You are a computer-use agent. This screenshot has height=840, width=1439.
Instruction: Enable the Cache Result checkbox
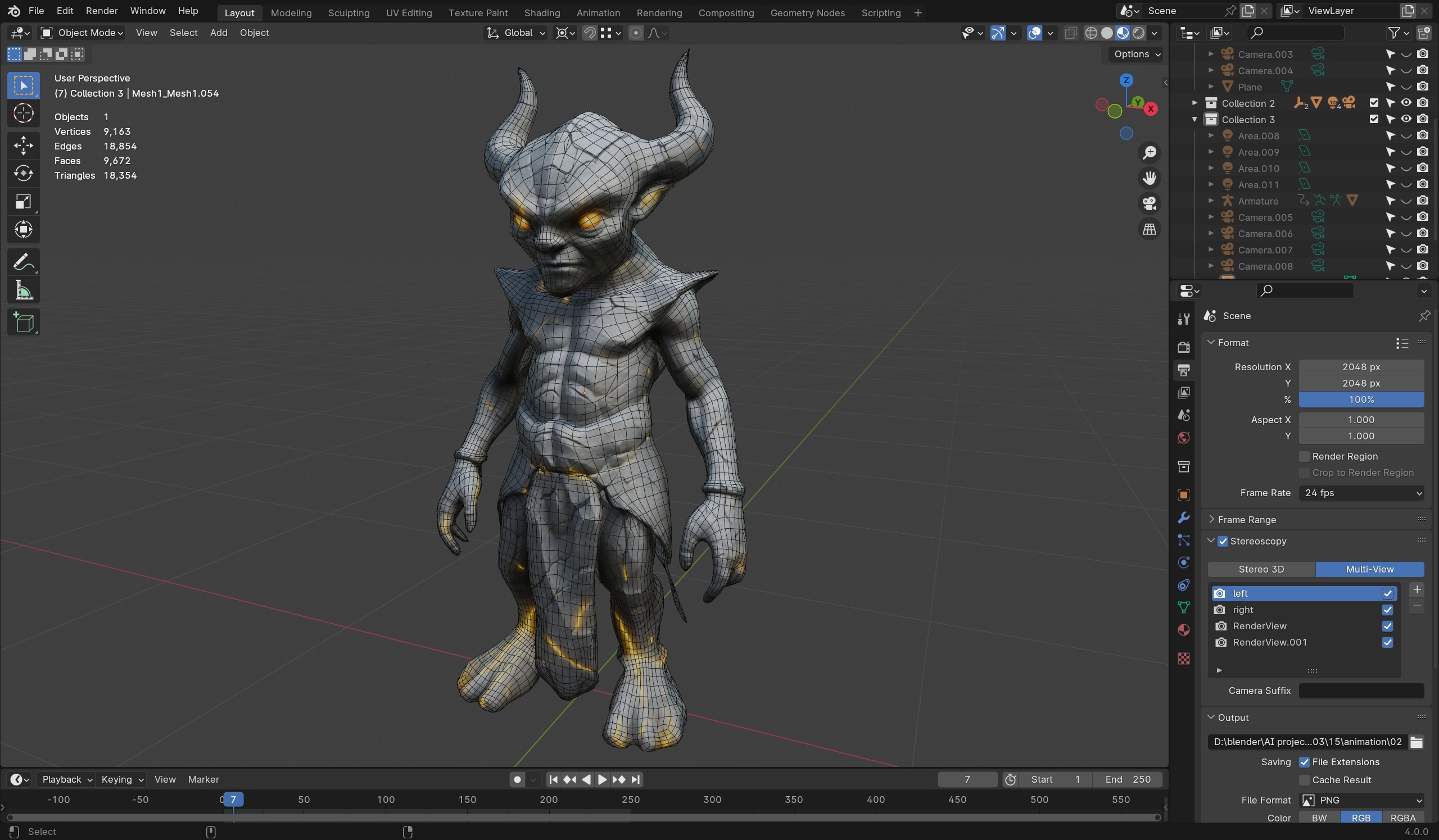click(x=1304, y=780)
